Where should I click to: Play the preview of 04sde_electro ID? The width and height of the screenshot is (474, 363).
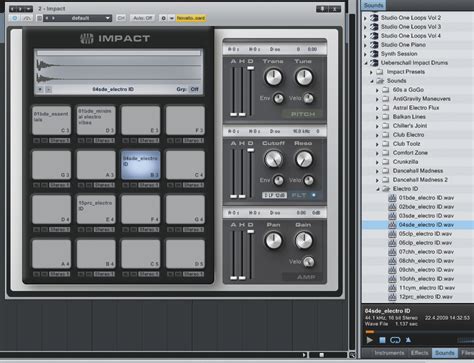pyautogui.click(x=369, y=340)
